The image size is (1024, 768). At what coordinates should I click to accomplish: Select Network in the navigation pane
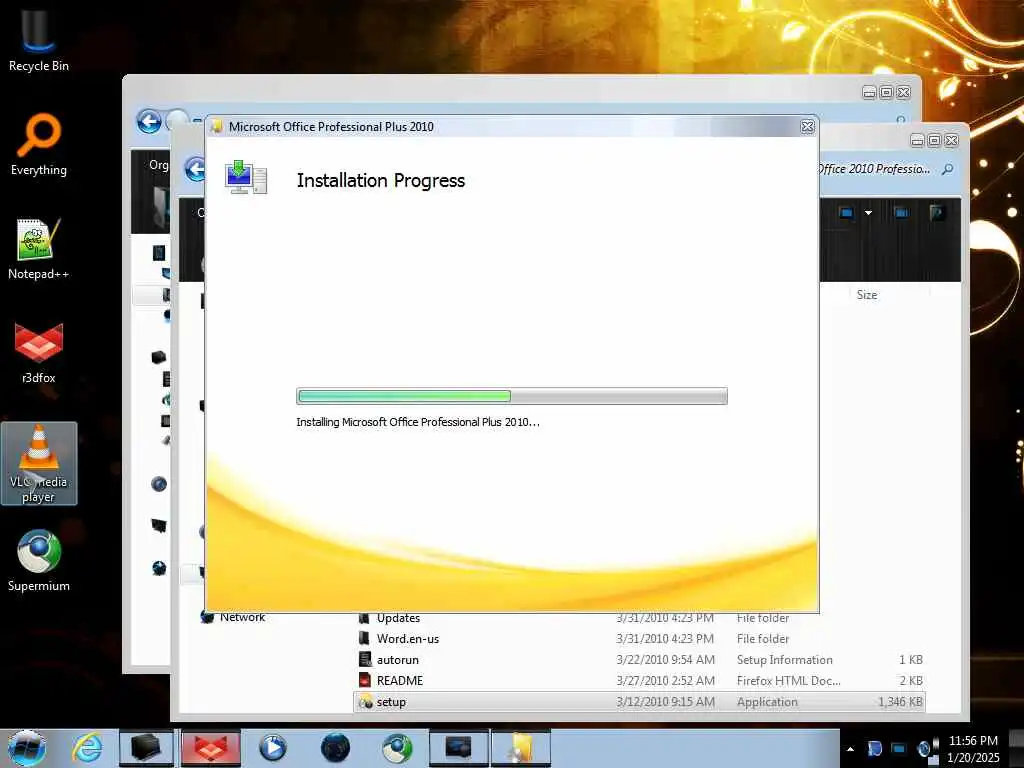242,617
